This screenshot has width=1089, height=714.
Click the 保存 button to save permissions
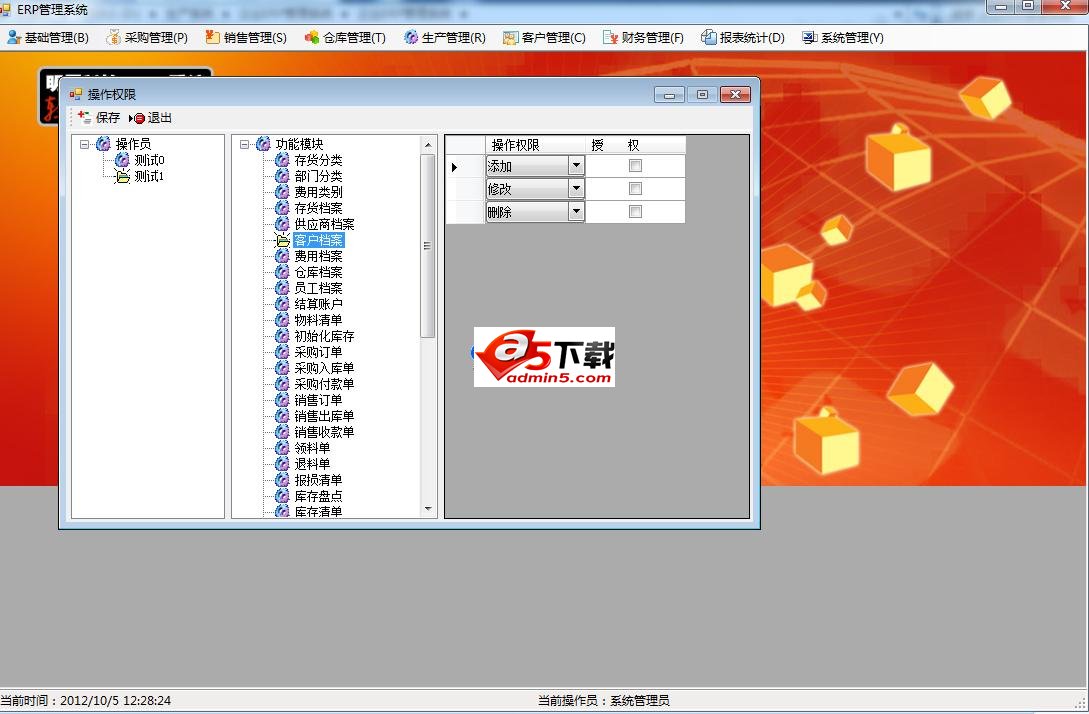100,117
